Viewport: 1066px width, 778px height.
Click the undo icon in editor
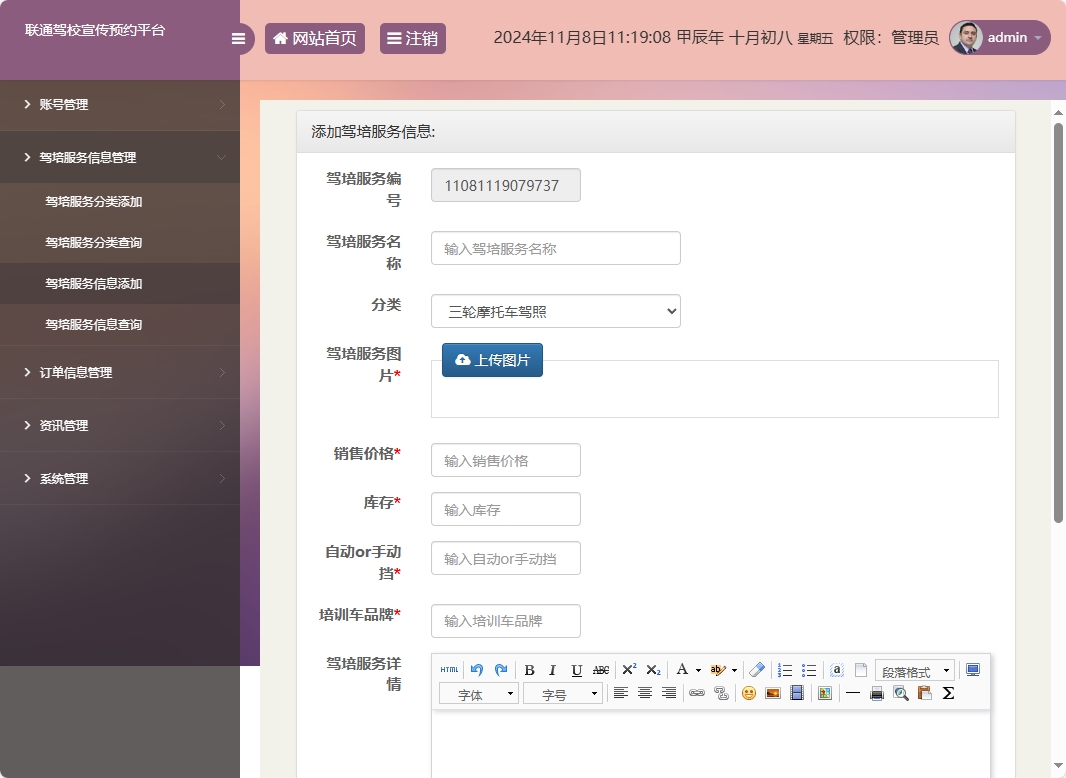(x=477, y=670)
